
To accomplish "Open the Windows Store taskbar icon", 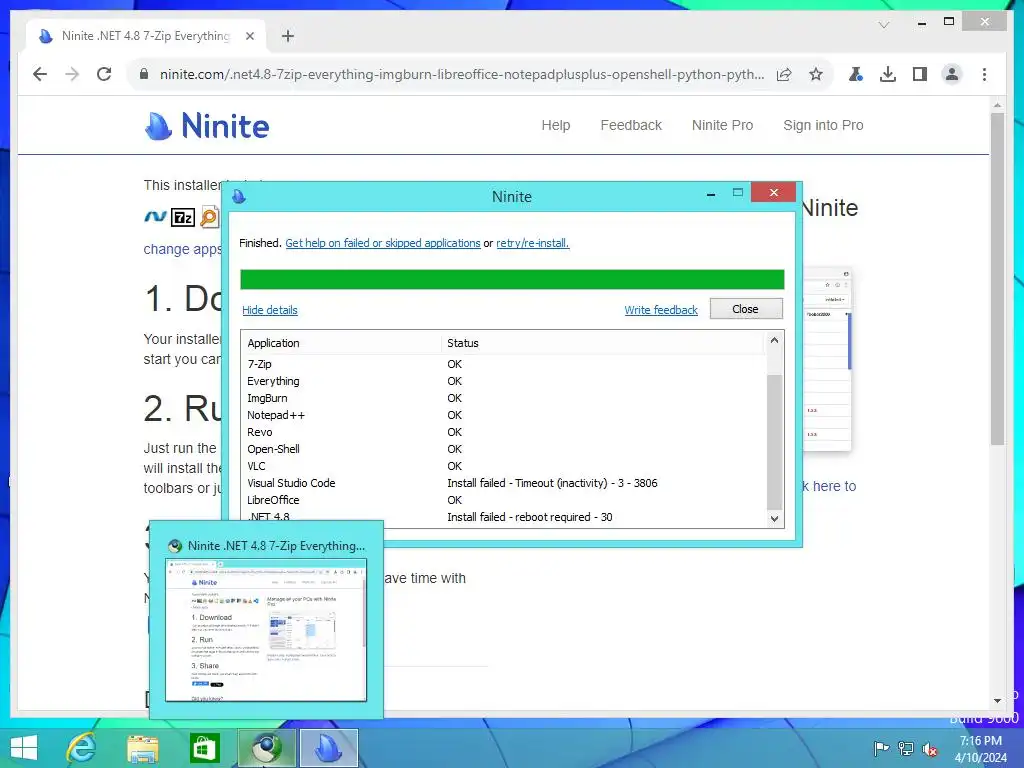I will 204,748.
